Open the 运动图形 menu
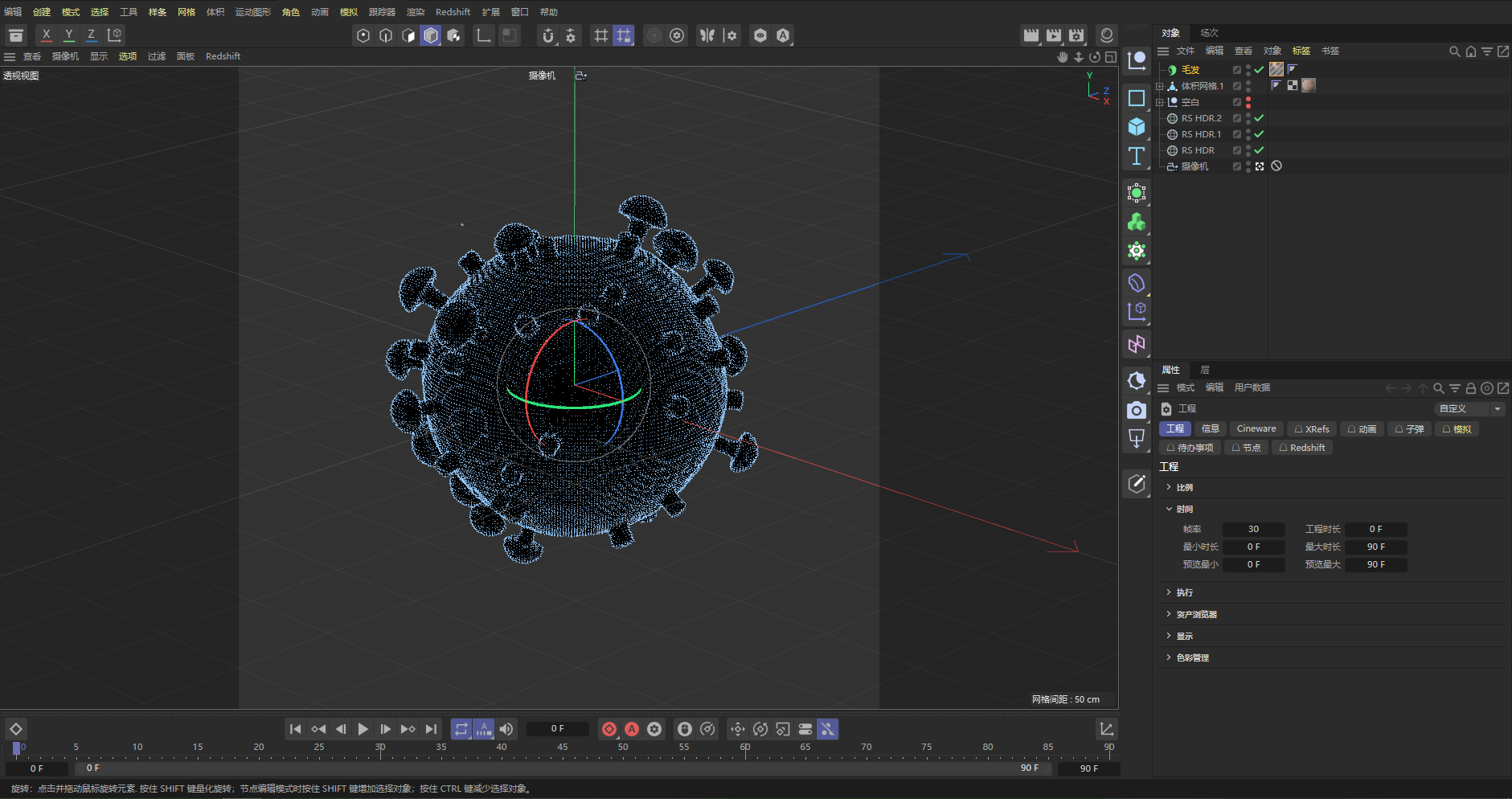1512x799 pixels. [x=253, y=12]
